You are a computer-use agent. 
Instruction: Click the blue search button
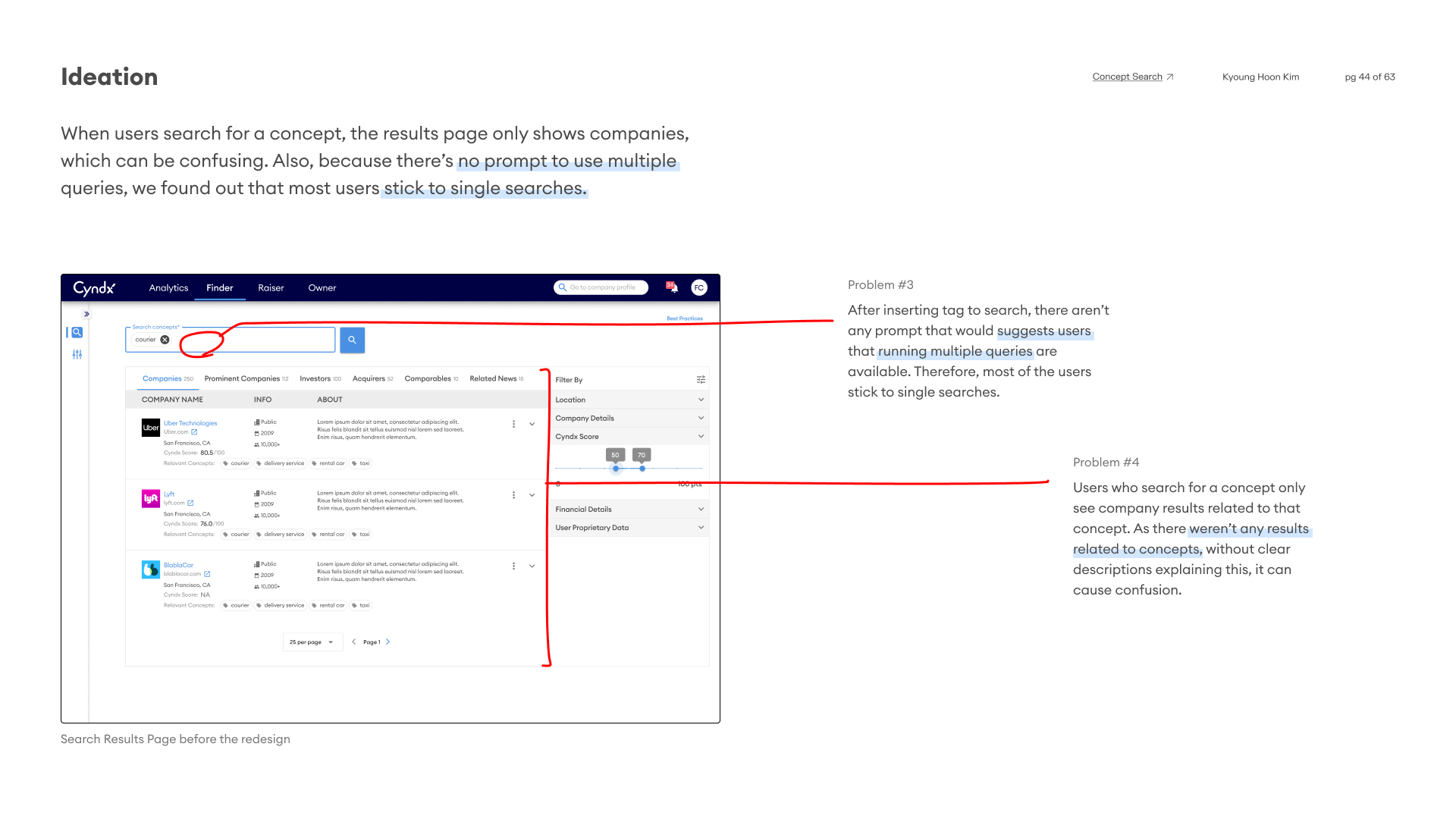[x=352, y=340]
